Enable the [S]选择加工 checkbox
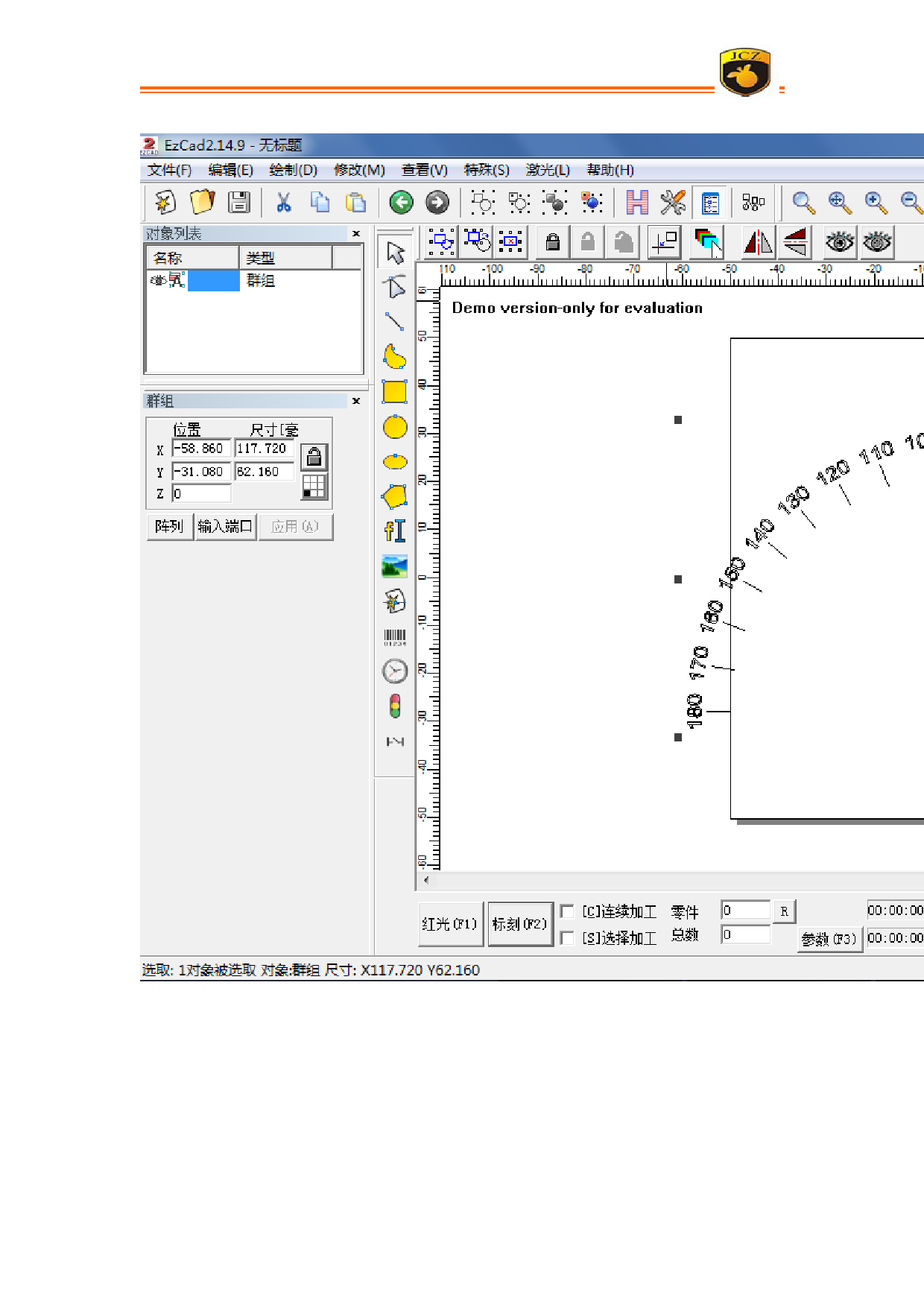 [567, 937]
